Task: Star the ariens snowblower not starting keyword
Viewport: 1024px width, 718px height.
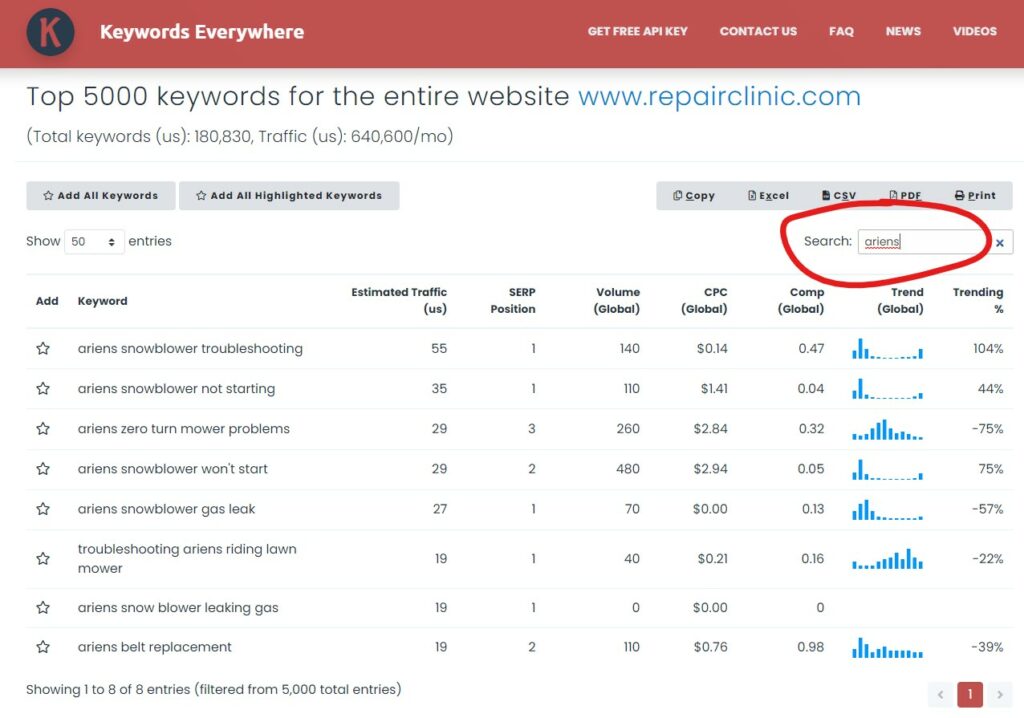Action: (43, 389)
